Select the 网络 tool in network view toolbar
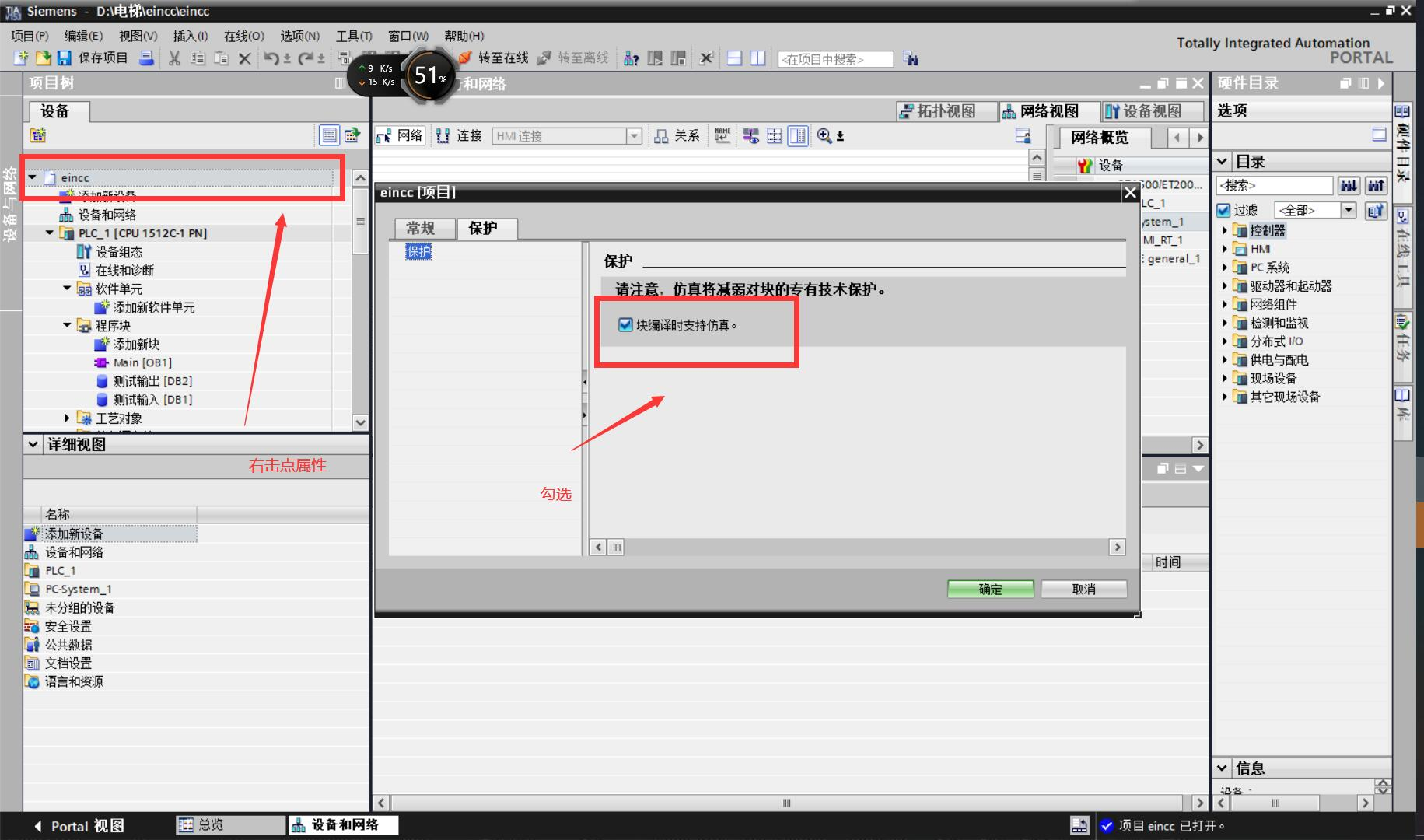 point(399,135)
